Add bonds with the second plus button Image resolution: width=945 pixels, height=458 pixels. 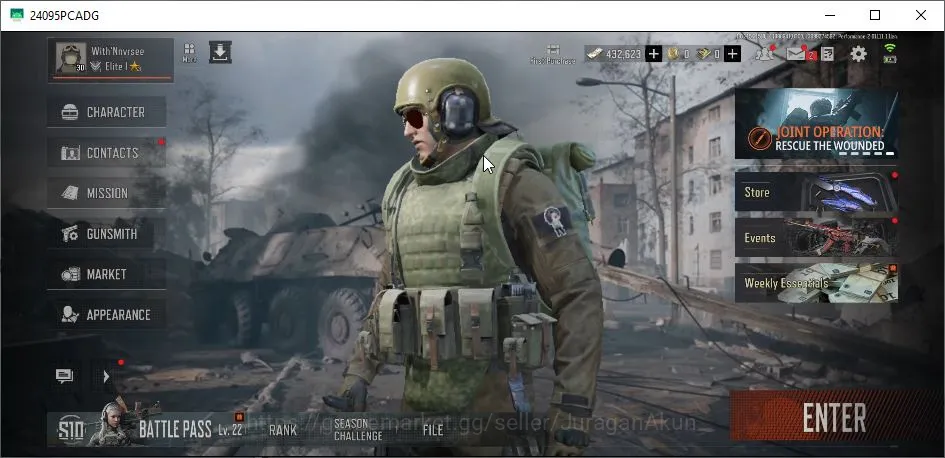pyautogui.click(x=732, y=54)
